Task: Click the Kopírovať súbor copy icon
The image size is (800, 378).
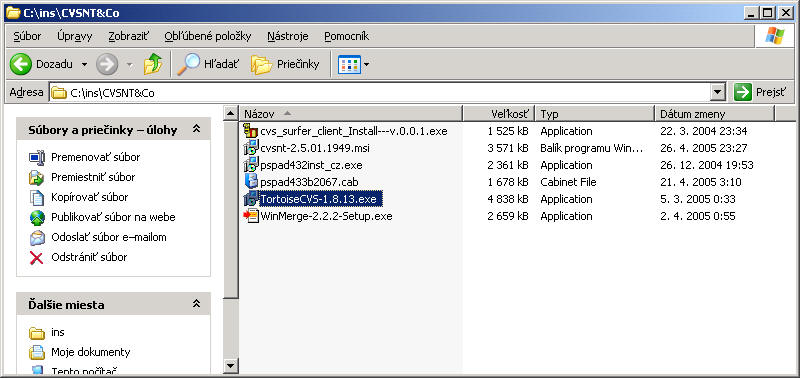Action: (x=37, y=197)
